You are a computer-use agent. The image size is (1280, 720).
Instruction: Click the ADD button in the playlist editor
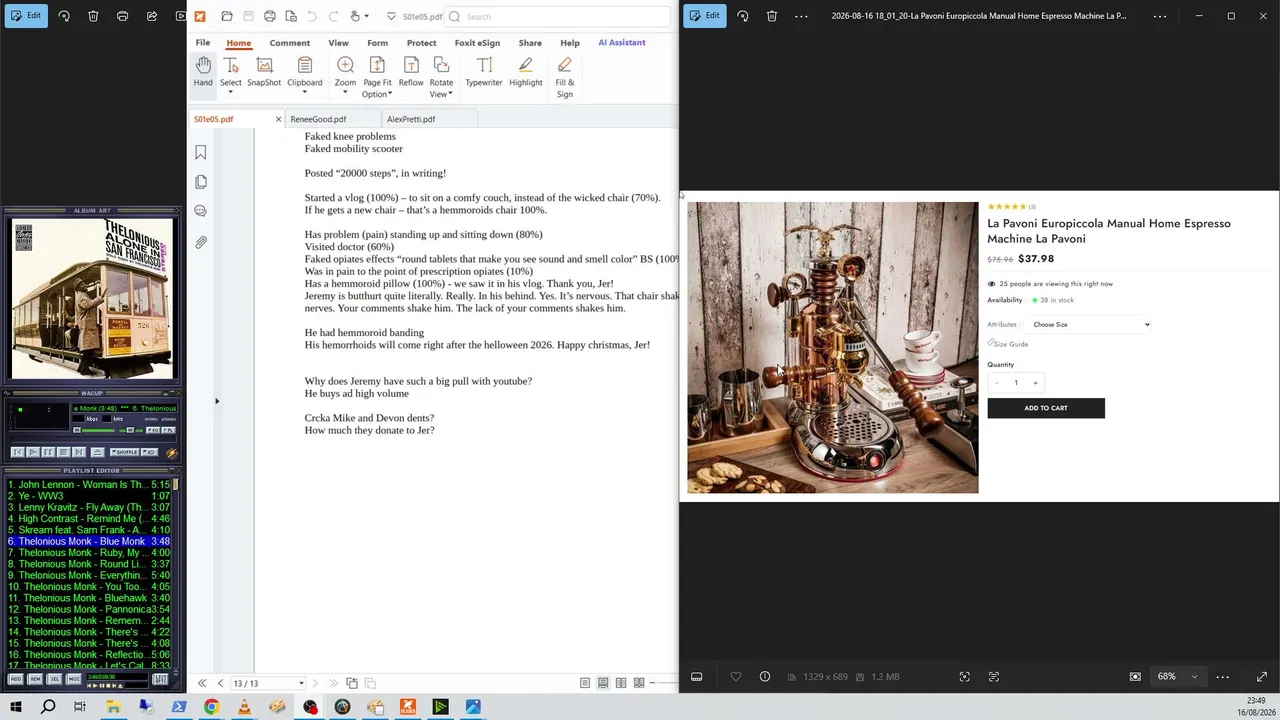coord(16,679)
